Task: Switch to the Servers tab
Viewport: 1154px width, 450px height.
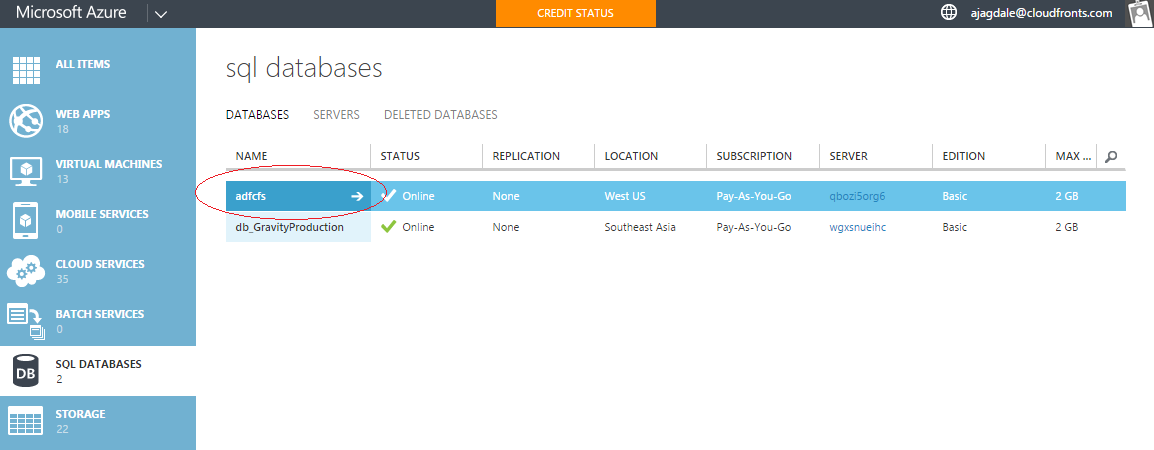Action: [336, 115]
